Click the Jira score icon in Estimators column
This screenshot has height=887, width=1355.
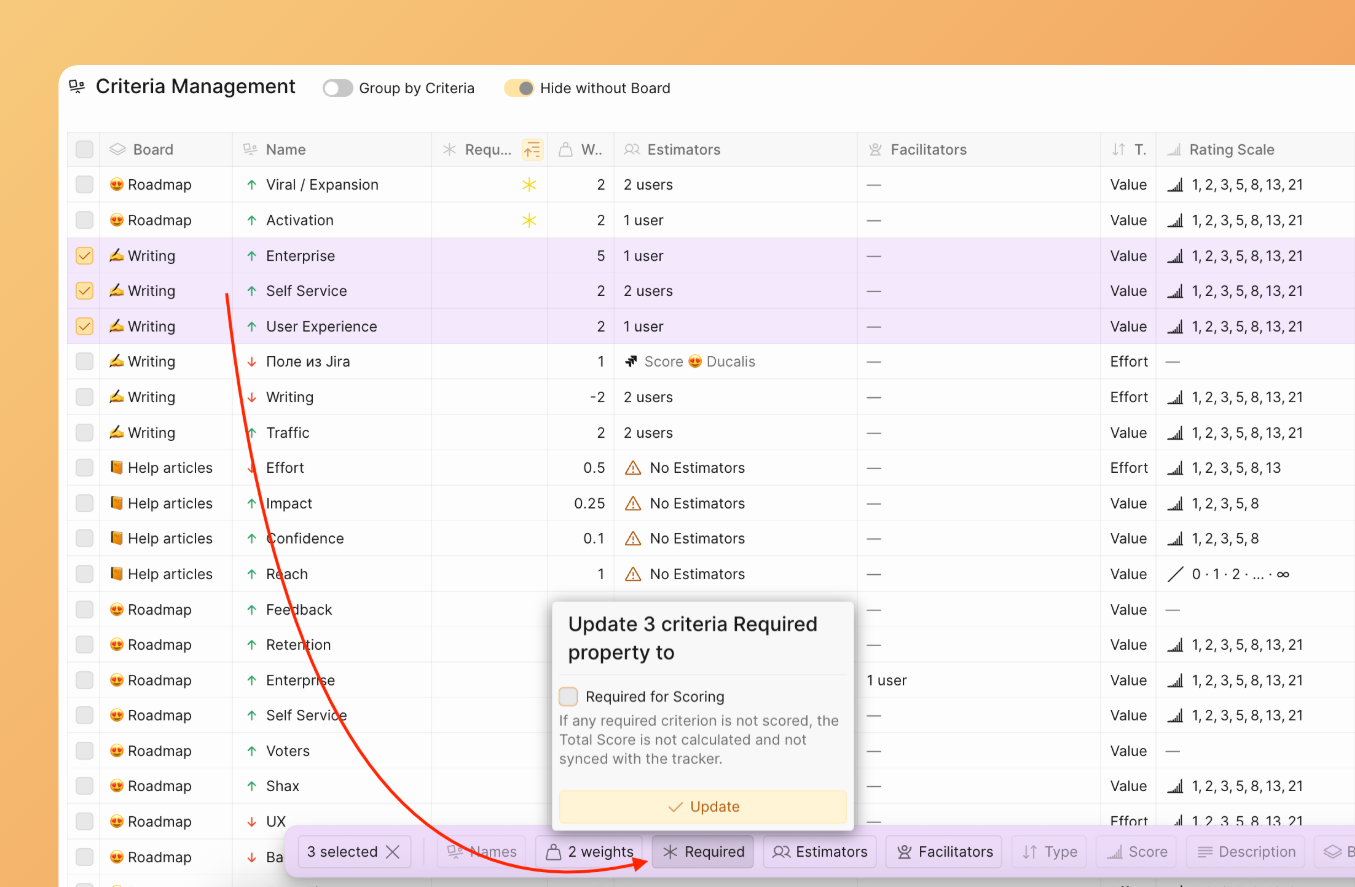coord(631,362)
